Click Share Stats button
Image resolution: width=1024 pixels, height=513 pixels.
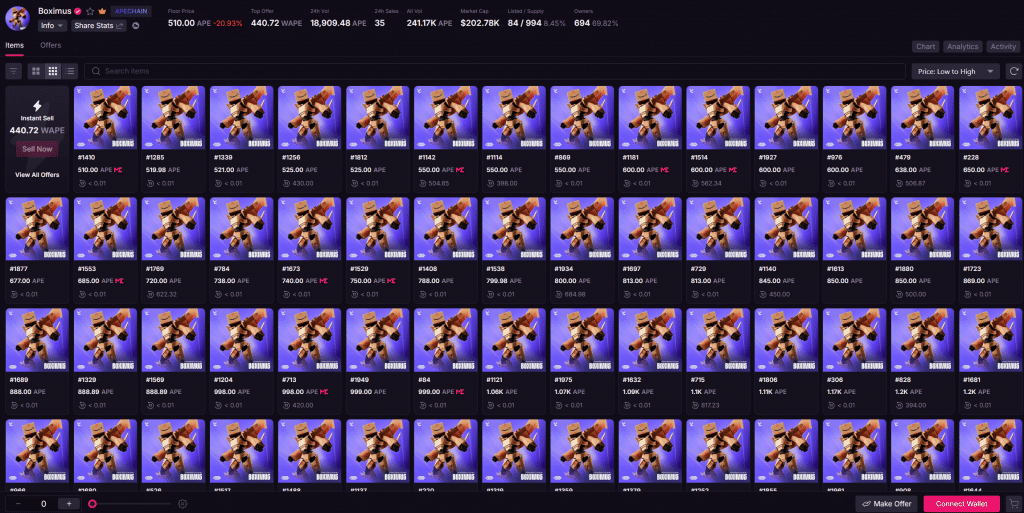pos(99,25)
